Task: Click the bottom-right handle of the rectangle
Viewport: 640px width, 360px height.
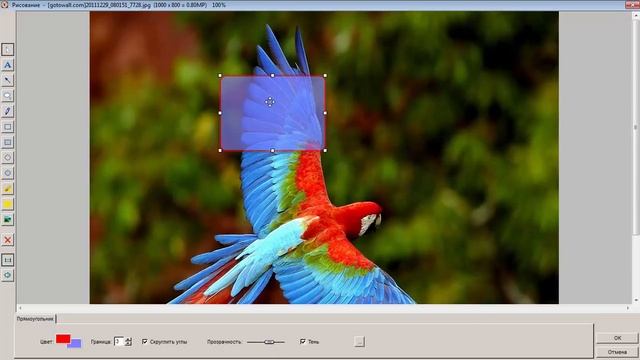Action: pyautogui.click(x=325, y=151)
